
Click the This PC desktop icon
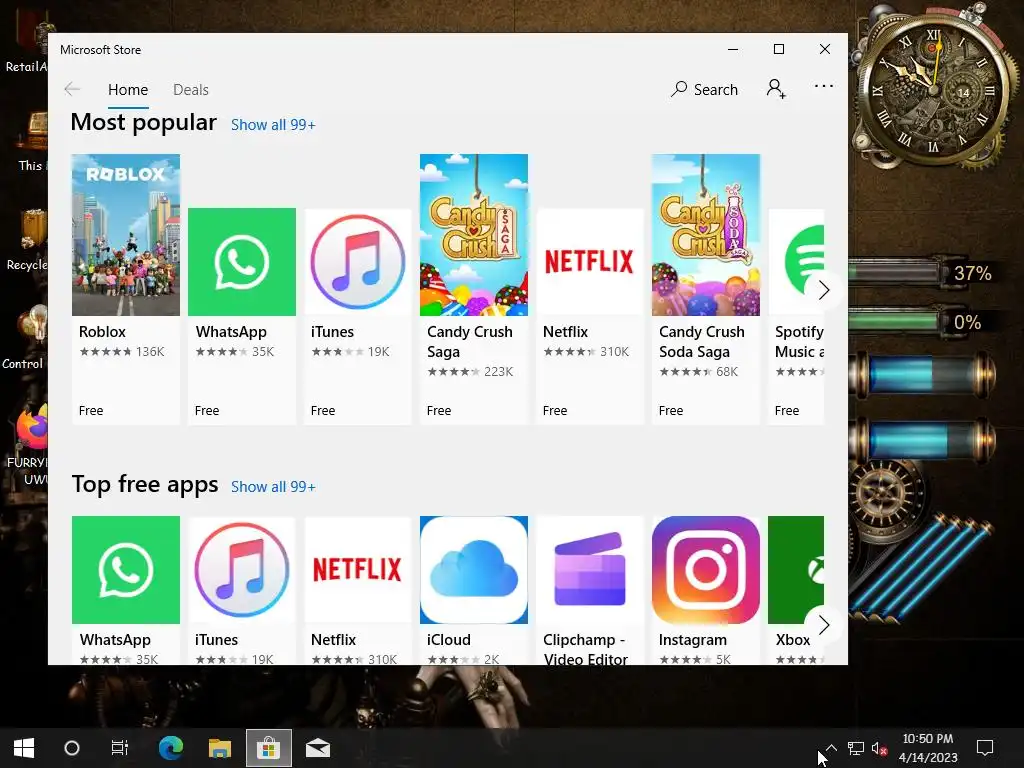(x=35, y=131)
